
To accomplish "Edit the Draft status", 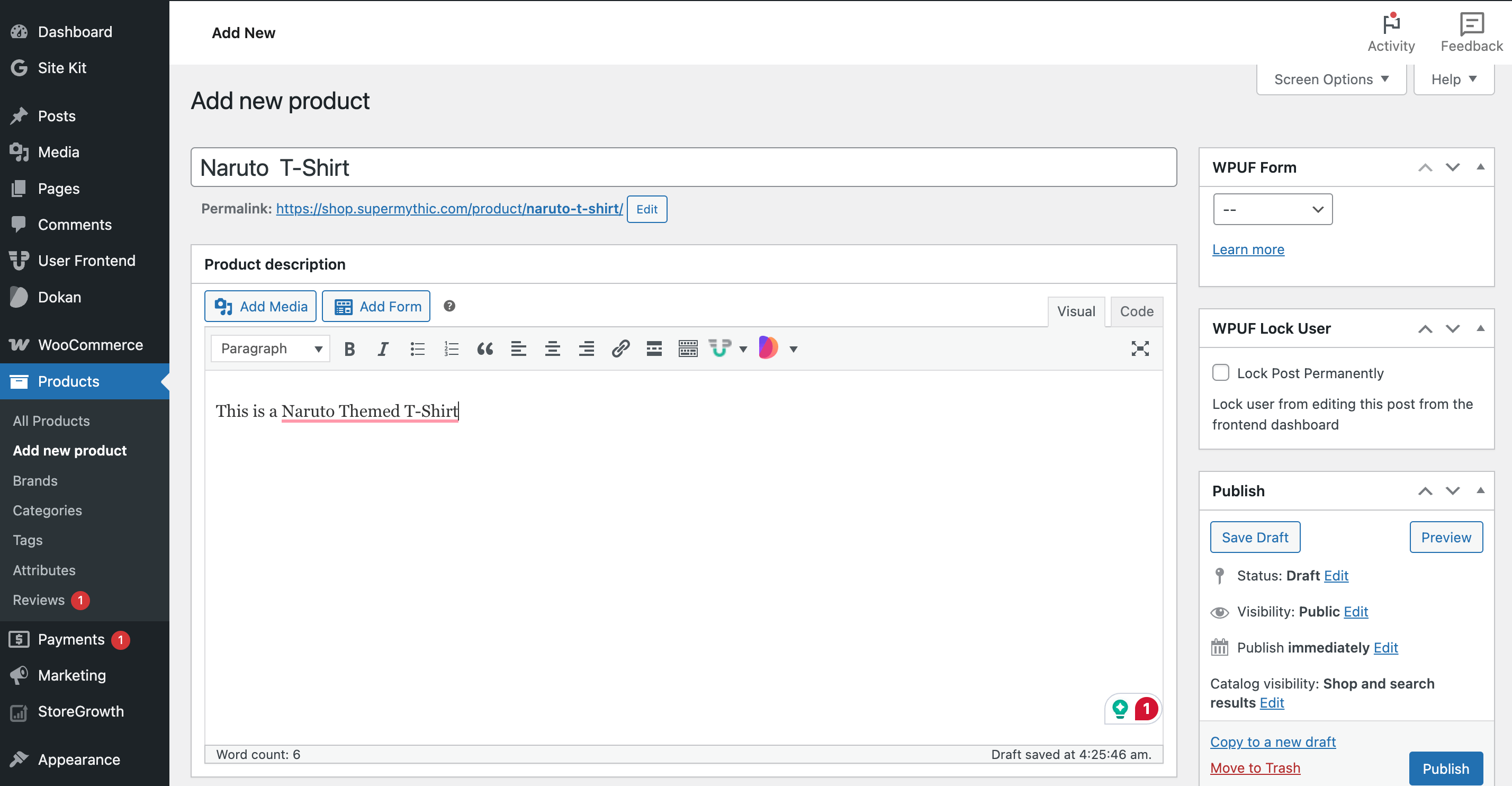I will (1336, 576).
